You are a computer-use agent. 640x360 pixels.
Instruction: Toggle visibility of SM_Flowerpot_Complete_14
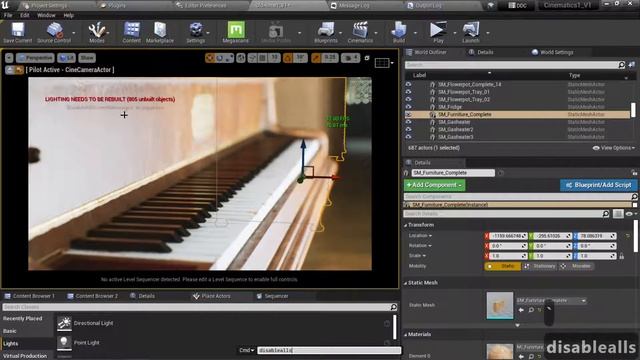(x=408, y=84)
